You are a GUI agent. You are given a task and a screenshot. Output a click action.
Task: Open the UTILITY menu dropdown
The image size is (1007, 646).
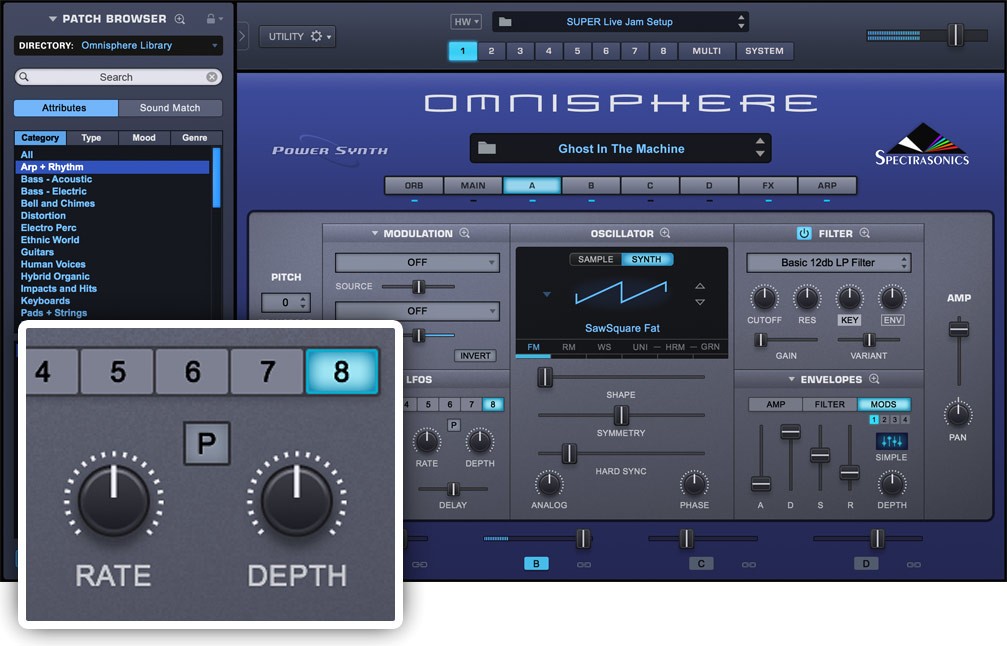coord(297,37)
